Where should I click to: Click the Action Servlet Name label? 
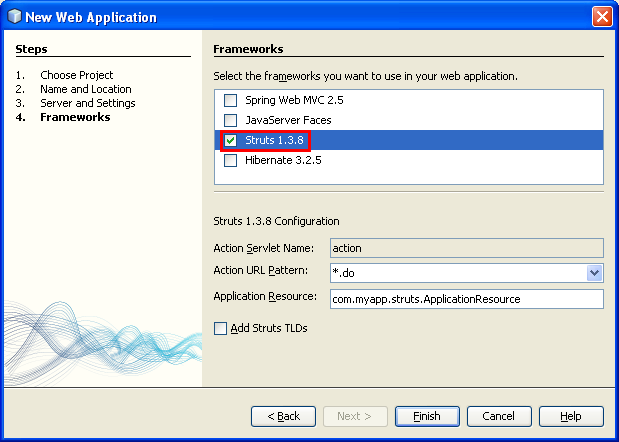[x=264, y=248]
